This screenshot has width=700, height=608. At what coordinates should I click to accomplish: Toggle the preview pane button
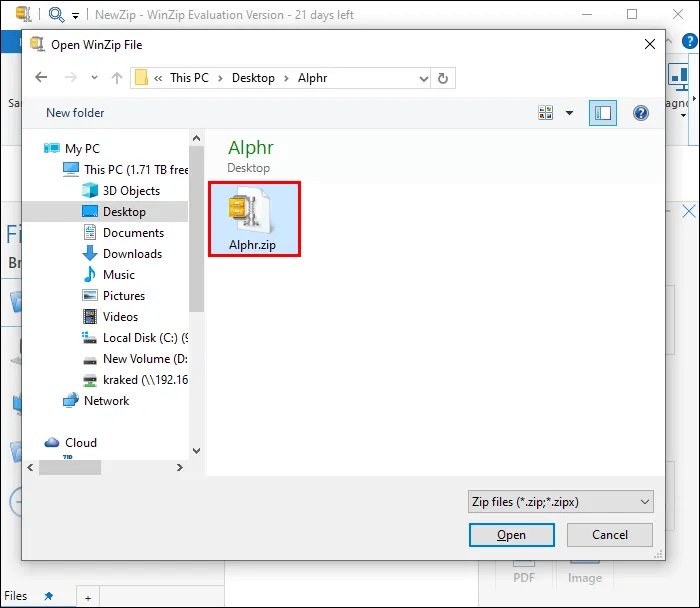click(603, 113)
